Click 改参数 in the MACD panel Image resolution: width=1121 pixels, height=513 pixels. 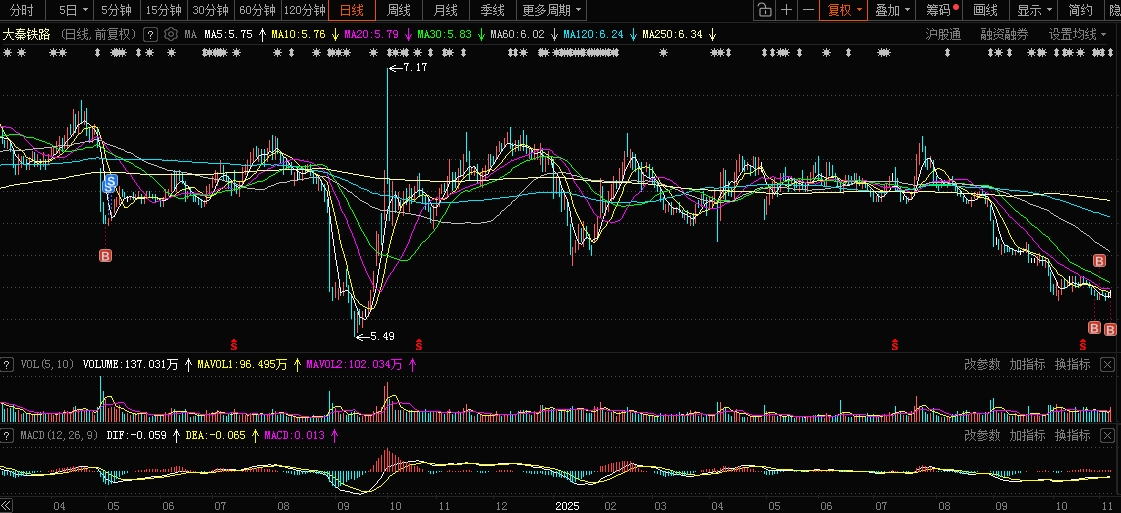point(982,436)
